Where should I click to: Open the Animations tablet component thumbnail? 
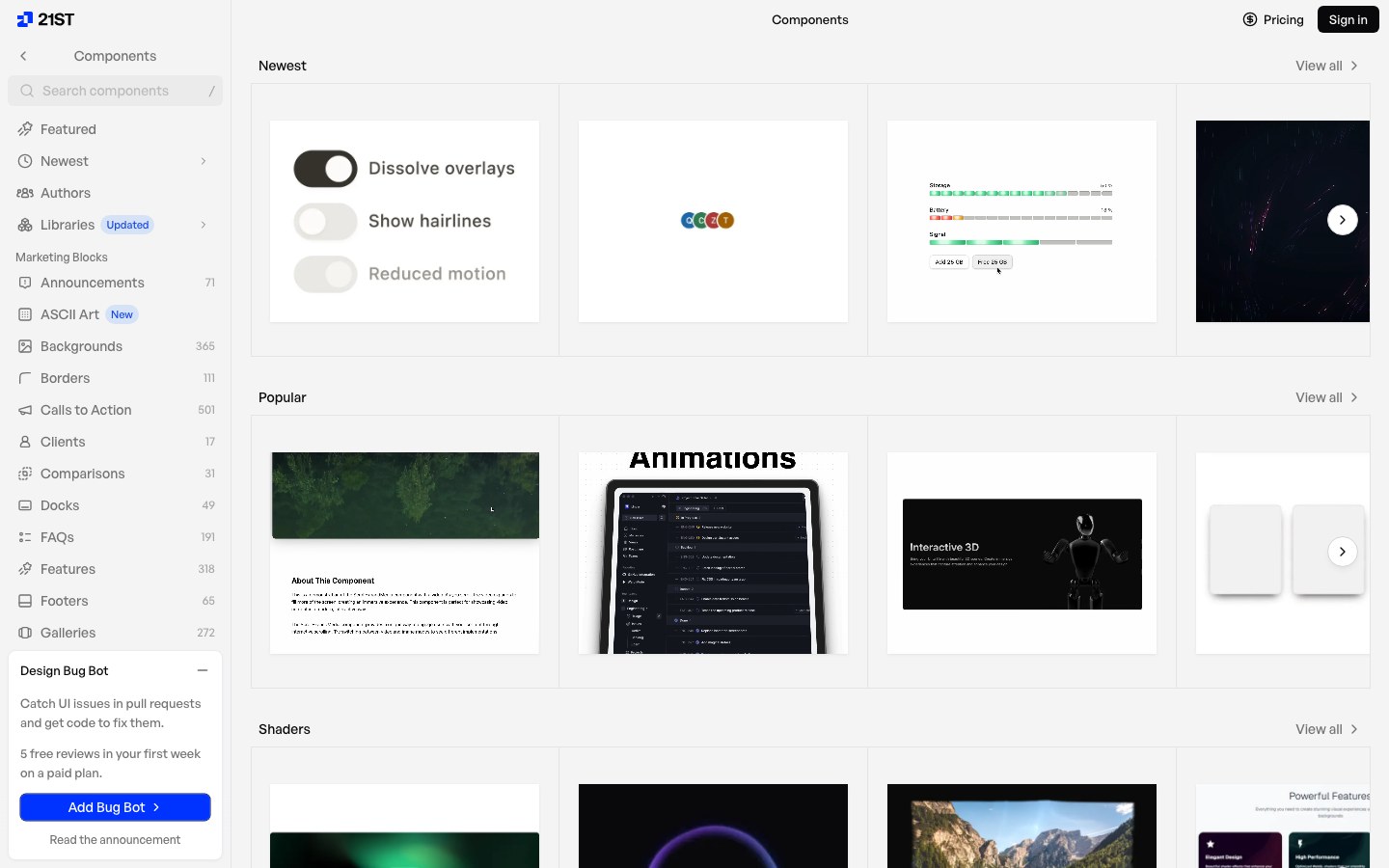click(x=713, y=554)
